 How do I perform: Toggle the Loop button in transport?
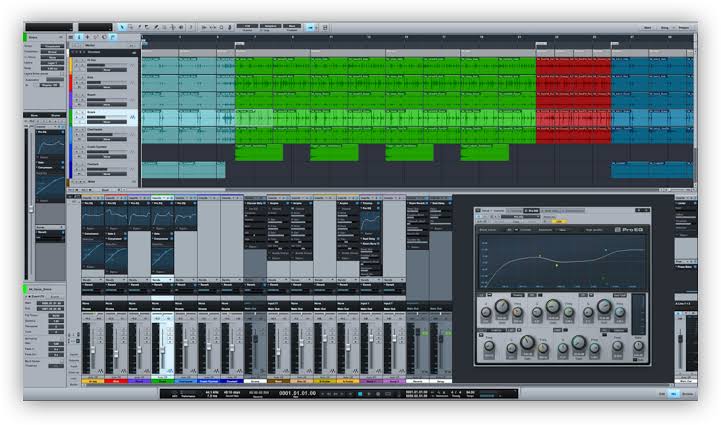click(388, 394)
